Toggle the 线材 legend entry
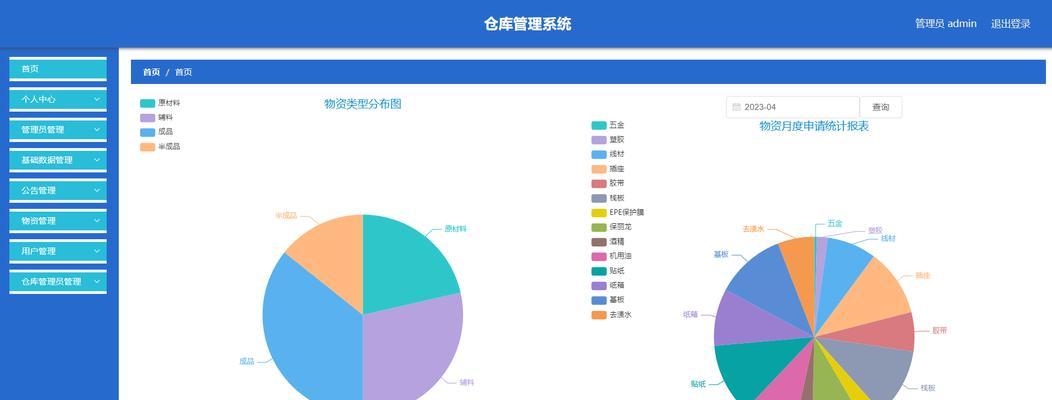Viewport: 1052px width, 400px height. 608,154
